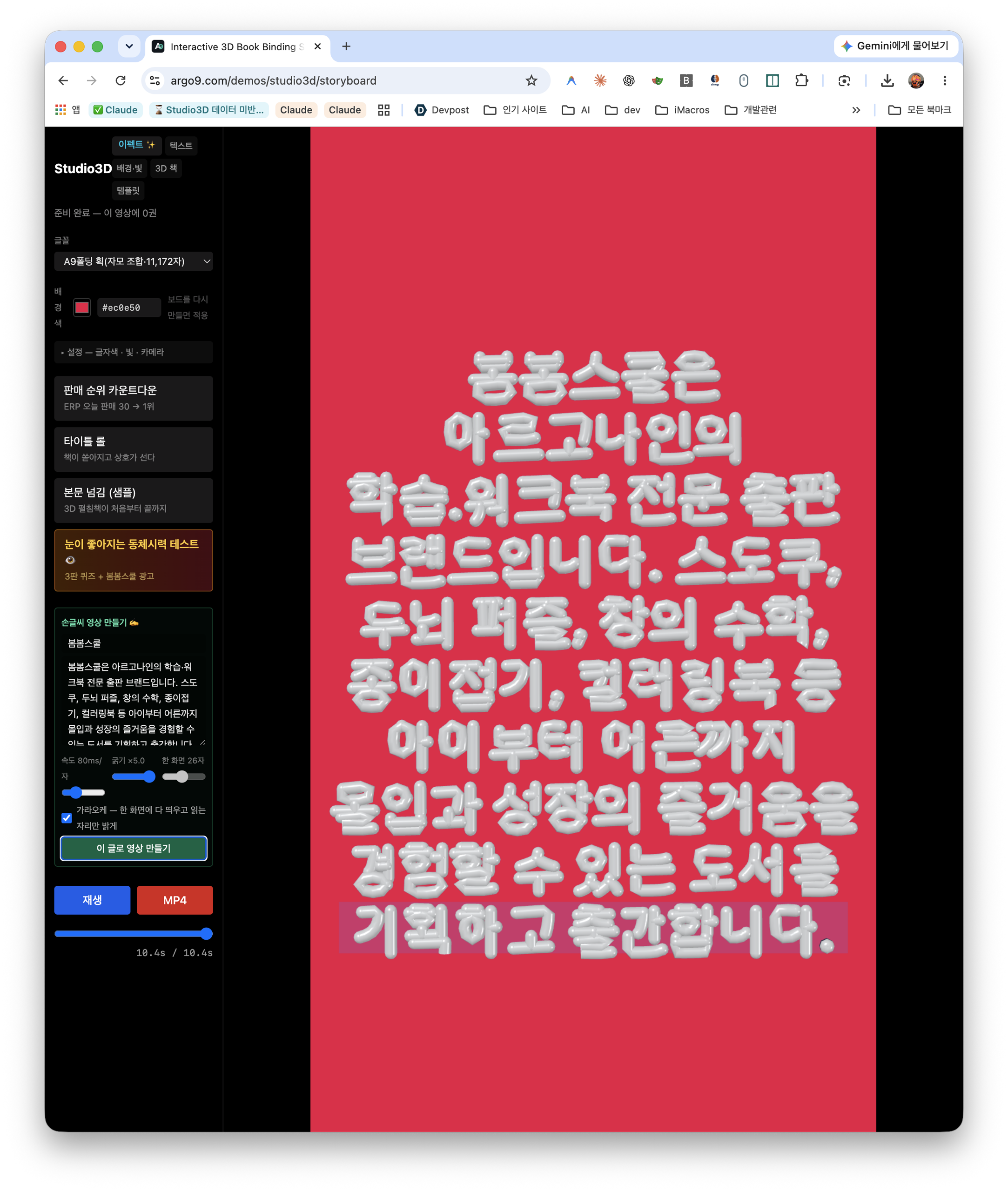Open the 인기 사이트 bookmark folder
Image resolution: width=1008 pixels, height=1191 pixels.
point(516,110)
